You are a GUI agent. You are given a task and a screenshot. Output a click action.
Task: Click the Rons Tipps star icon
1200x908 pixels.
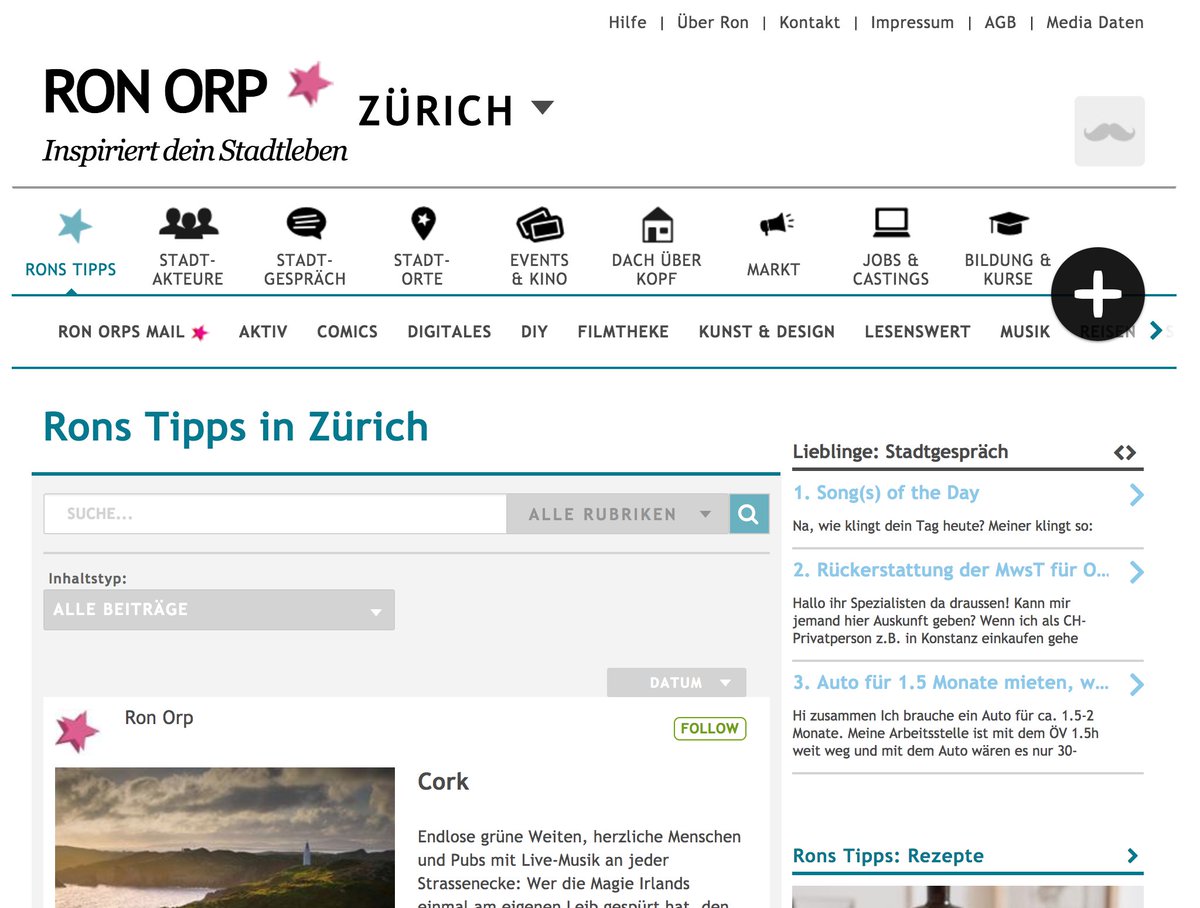75,226
